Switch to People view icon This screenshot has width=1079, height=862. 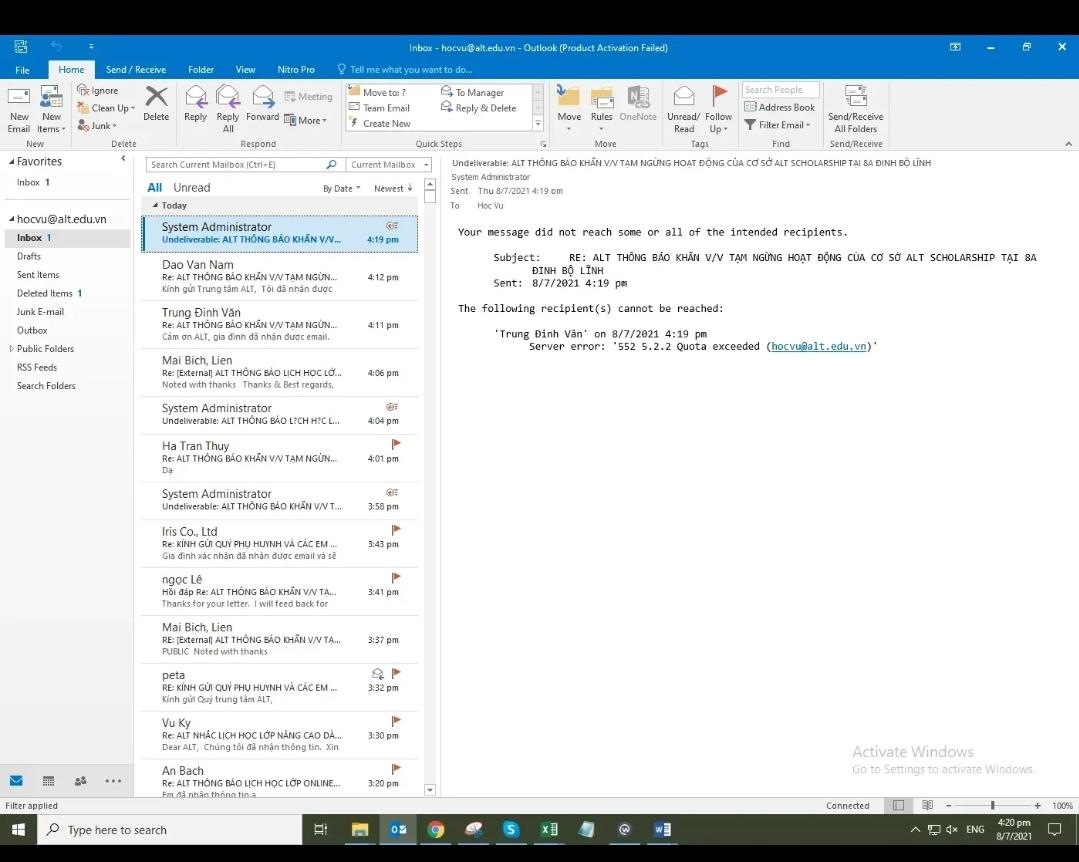point(81,781)
